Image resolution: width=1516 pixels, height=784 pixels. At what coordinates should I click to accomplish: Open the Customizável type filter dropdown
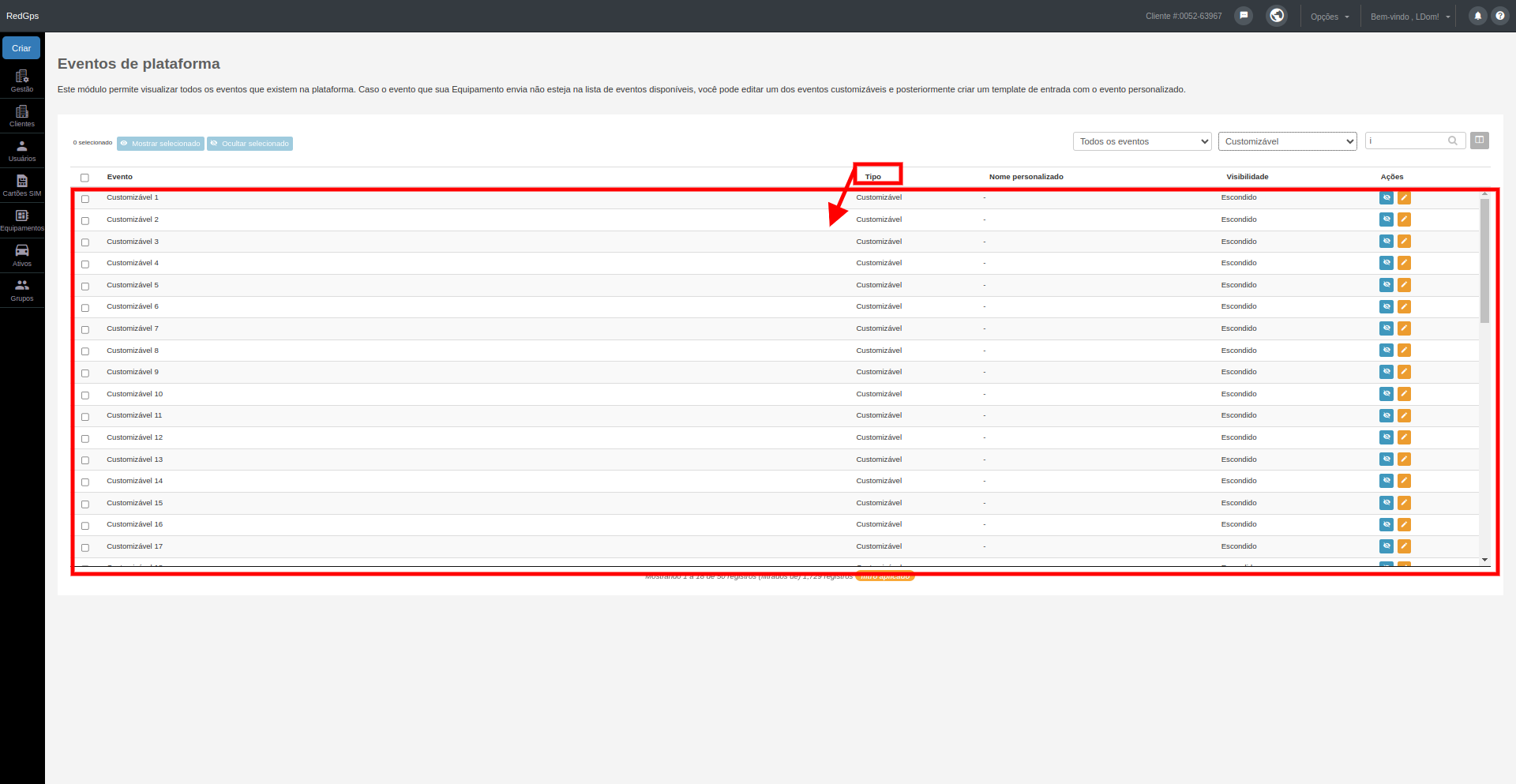coord(1287,141)
